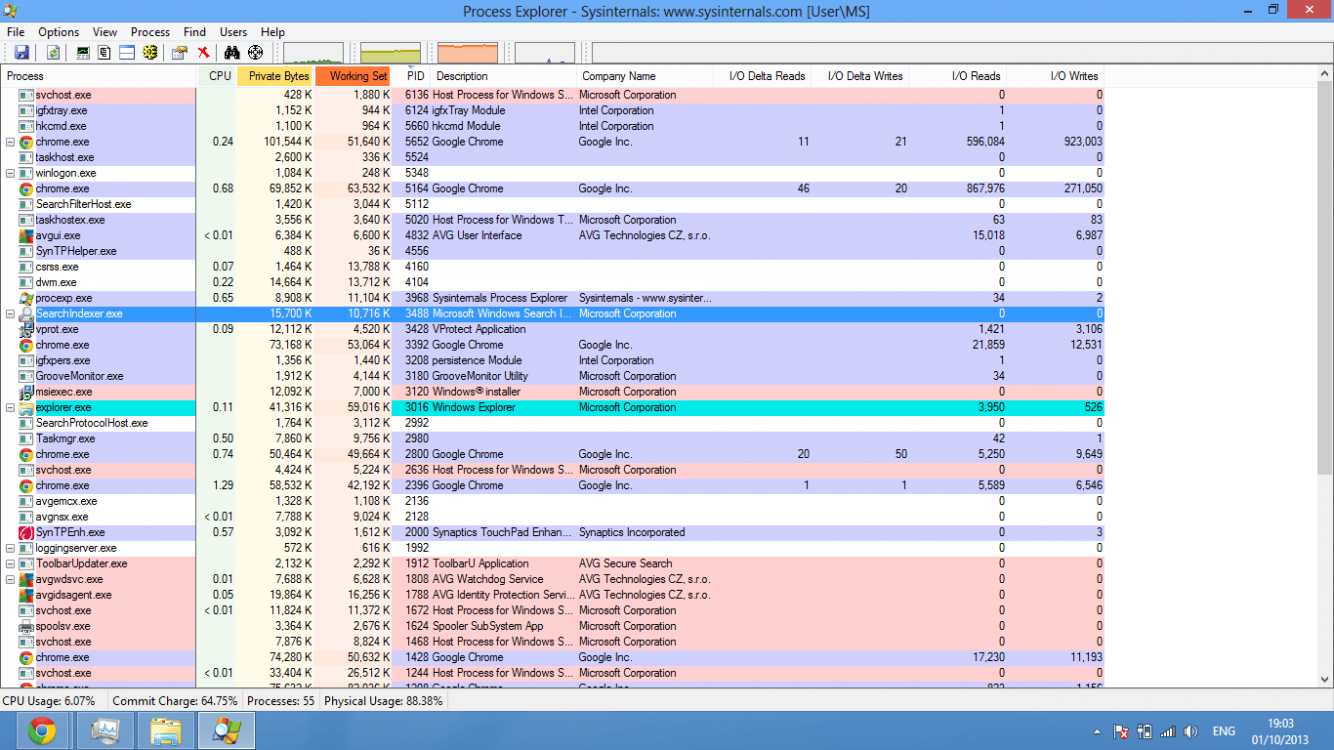
Task: Collapse the explorer.exe tree node
Action: pyautogui.click(x=11, y=407)
